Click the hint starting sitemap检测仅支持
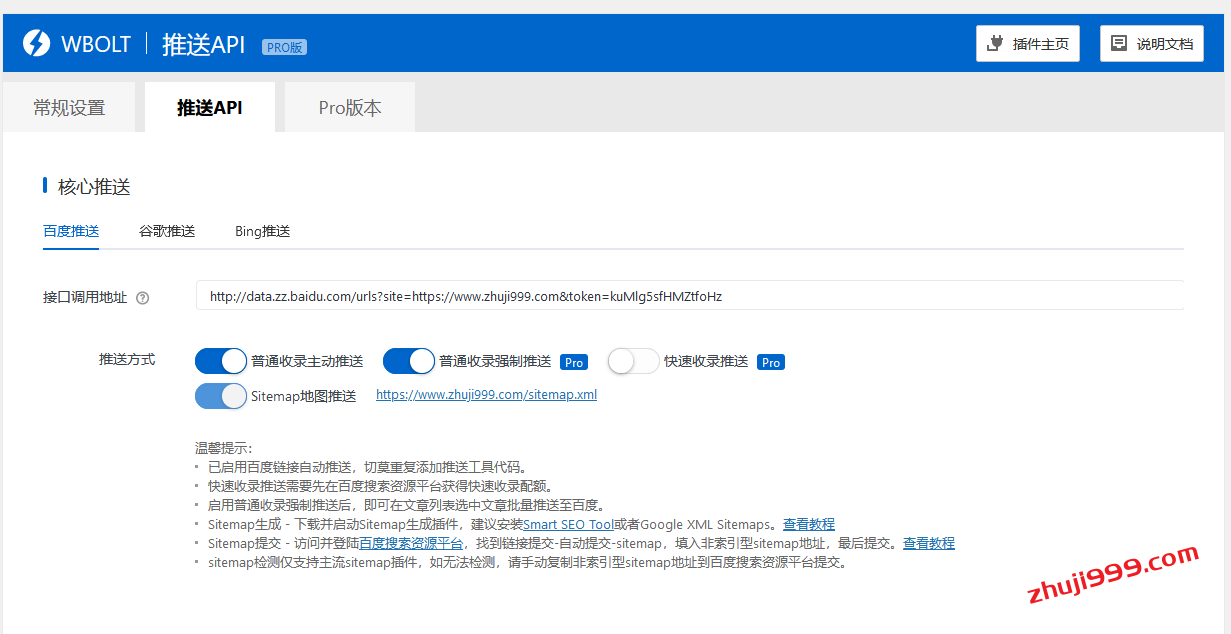This screenshot has height=634, width=1231. [528, 562]
